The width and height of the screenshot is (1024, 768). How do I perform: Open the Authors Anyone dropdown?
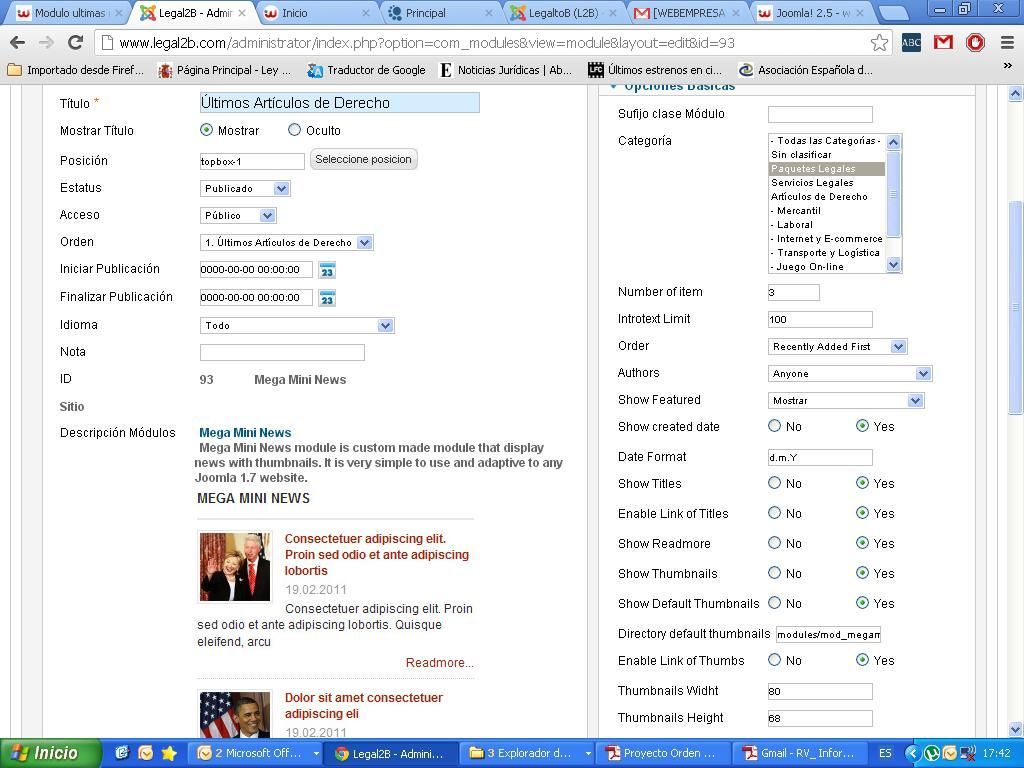coord(850,374)
